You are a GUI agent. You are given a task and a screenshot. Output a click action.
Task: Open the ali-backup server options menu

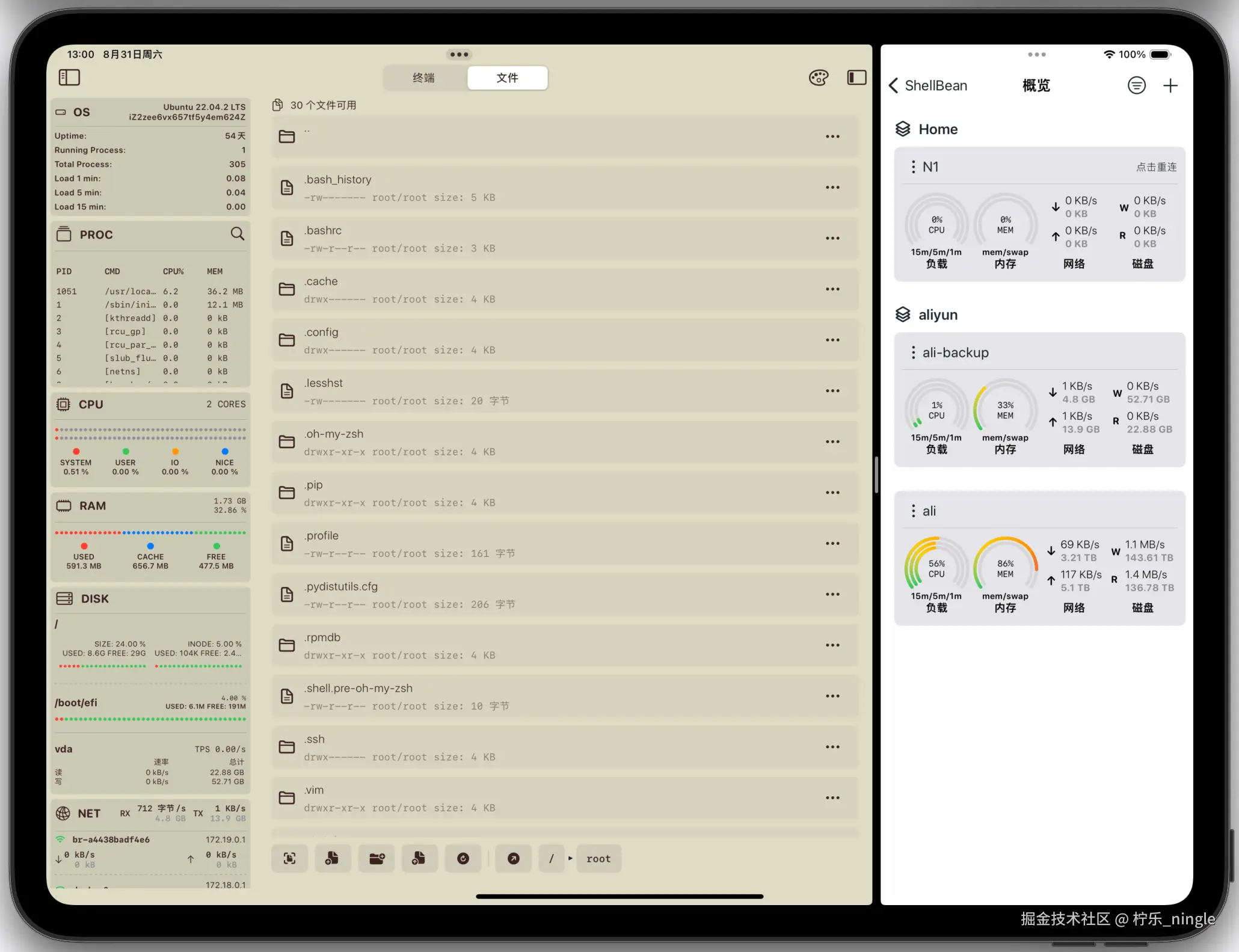[913, 352]
